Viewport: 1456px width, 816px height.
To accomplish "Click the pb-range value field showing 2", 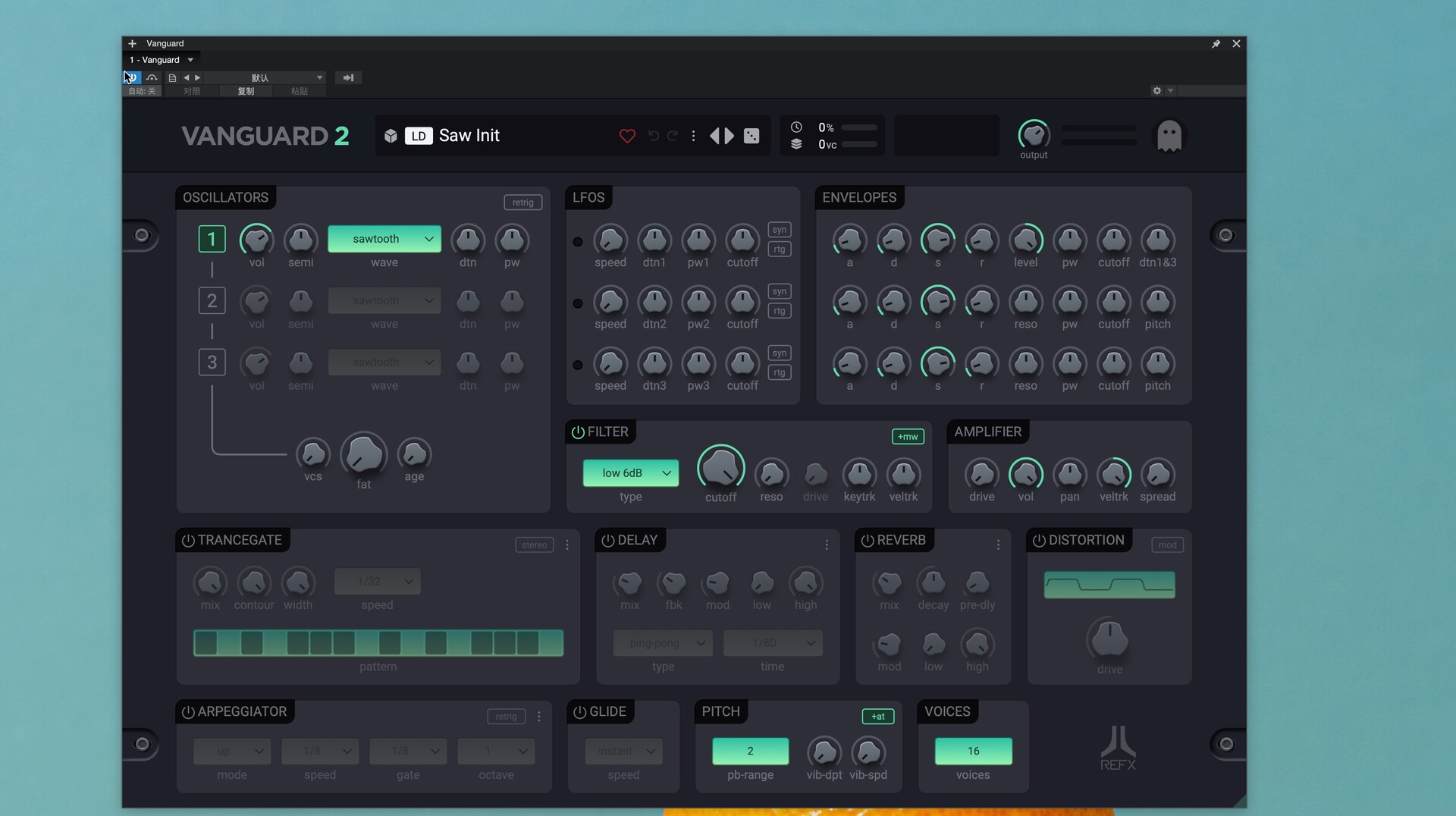I will [x=750, y=752].
